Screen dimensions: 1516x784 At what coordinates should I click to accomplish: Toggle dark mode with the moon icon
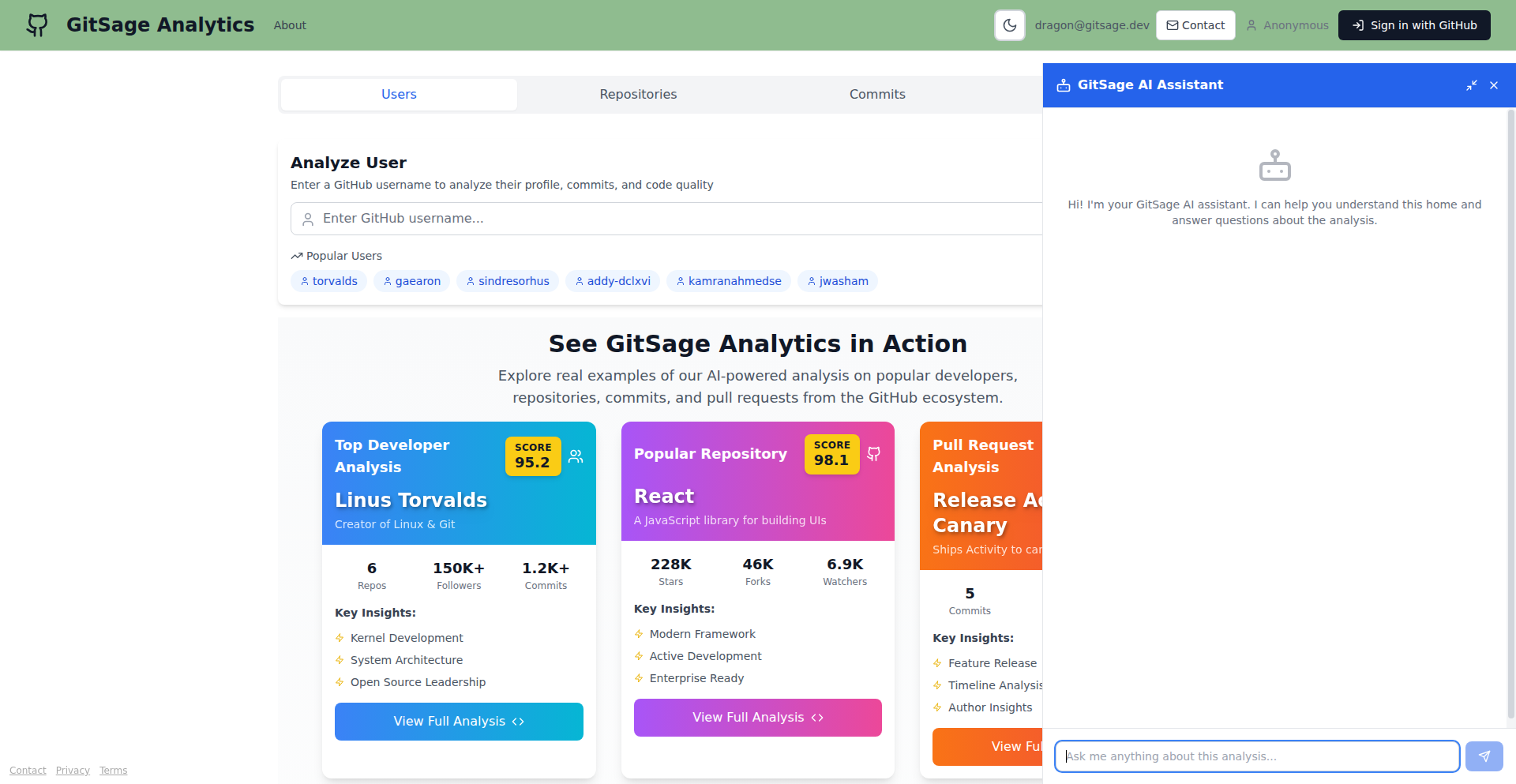[1009, 25]
